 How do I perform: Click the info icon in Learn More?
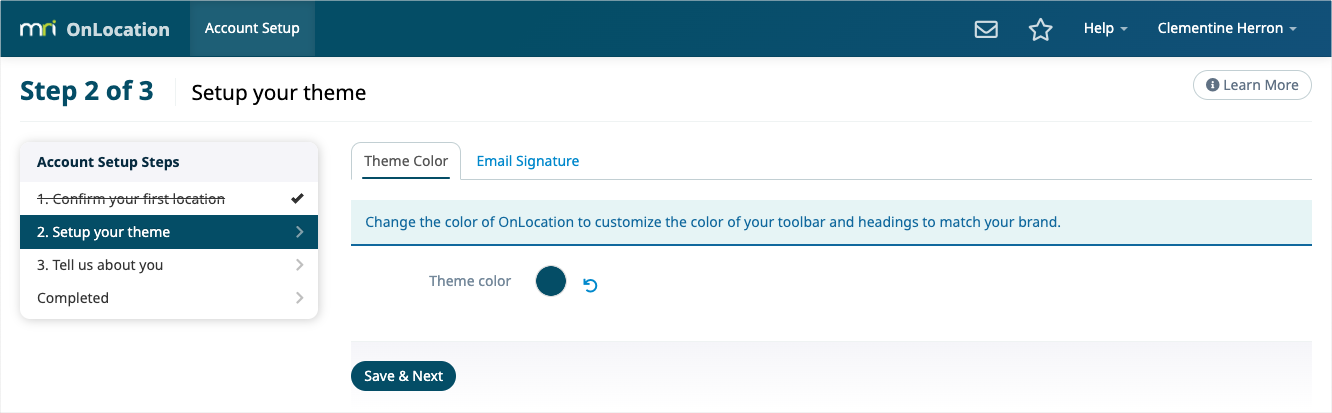[x=1212, y=85]
